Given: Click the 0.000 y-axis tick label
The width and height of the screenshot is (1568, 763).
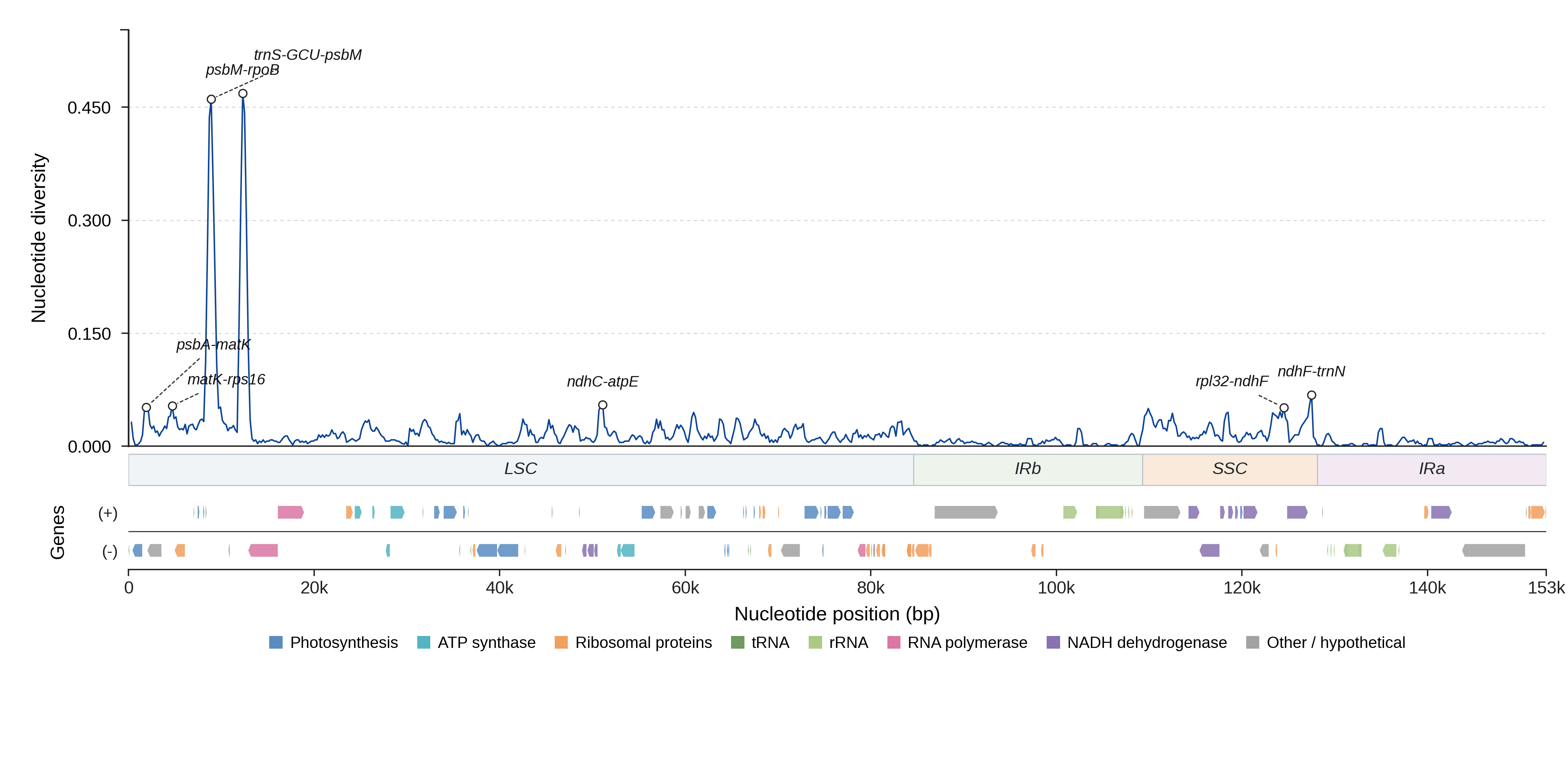Looking at the screenshot, I should [x=89, y=447].
